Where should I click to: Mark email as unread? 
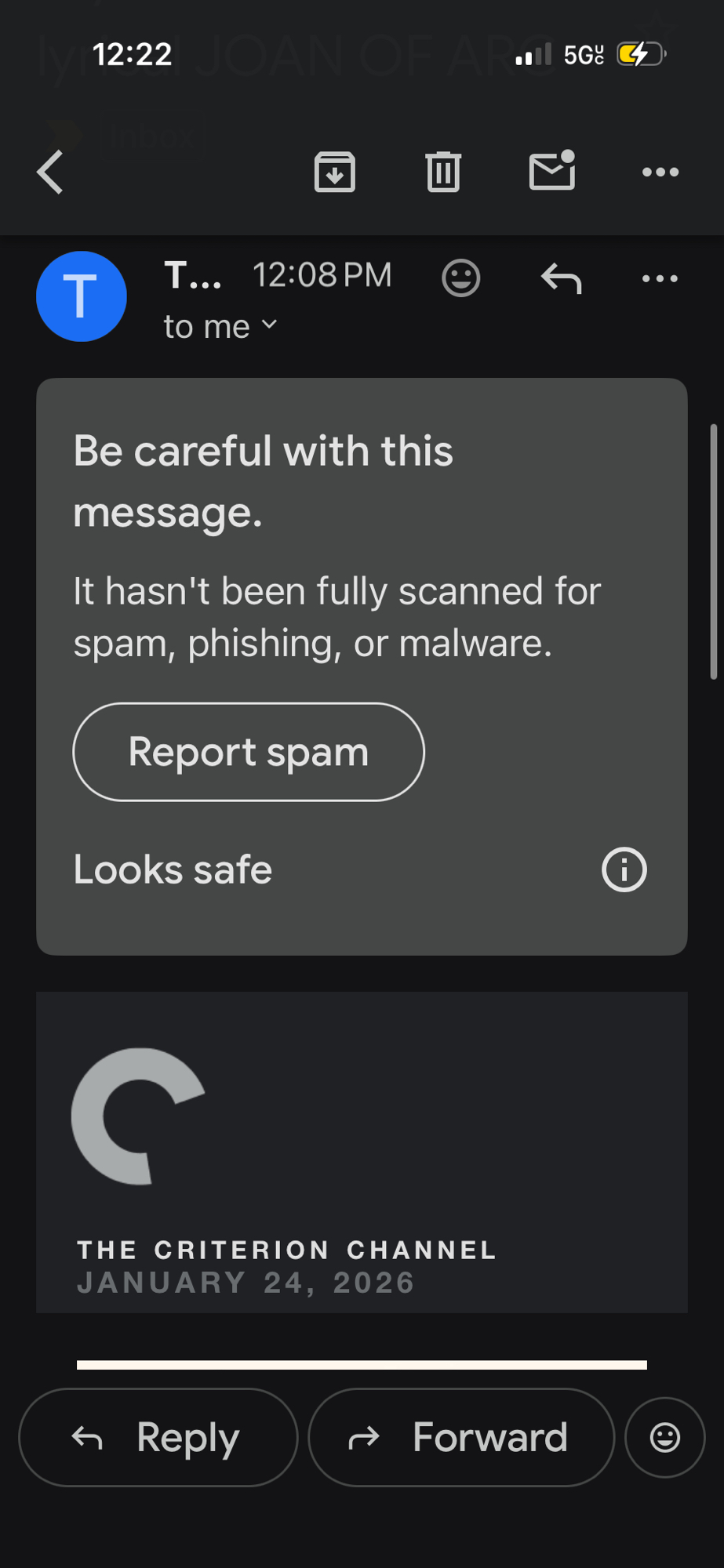click(552, 171)
